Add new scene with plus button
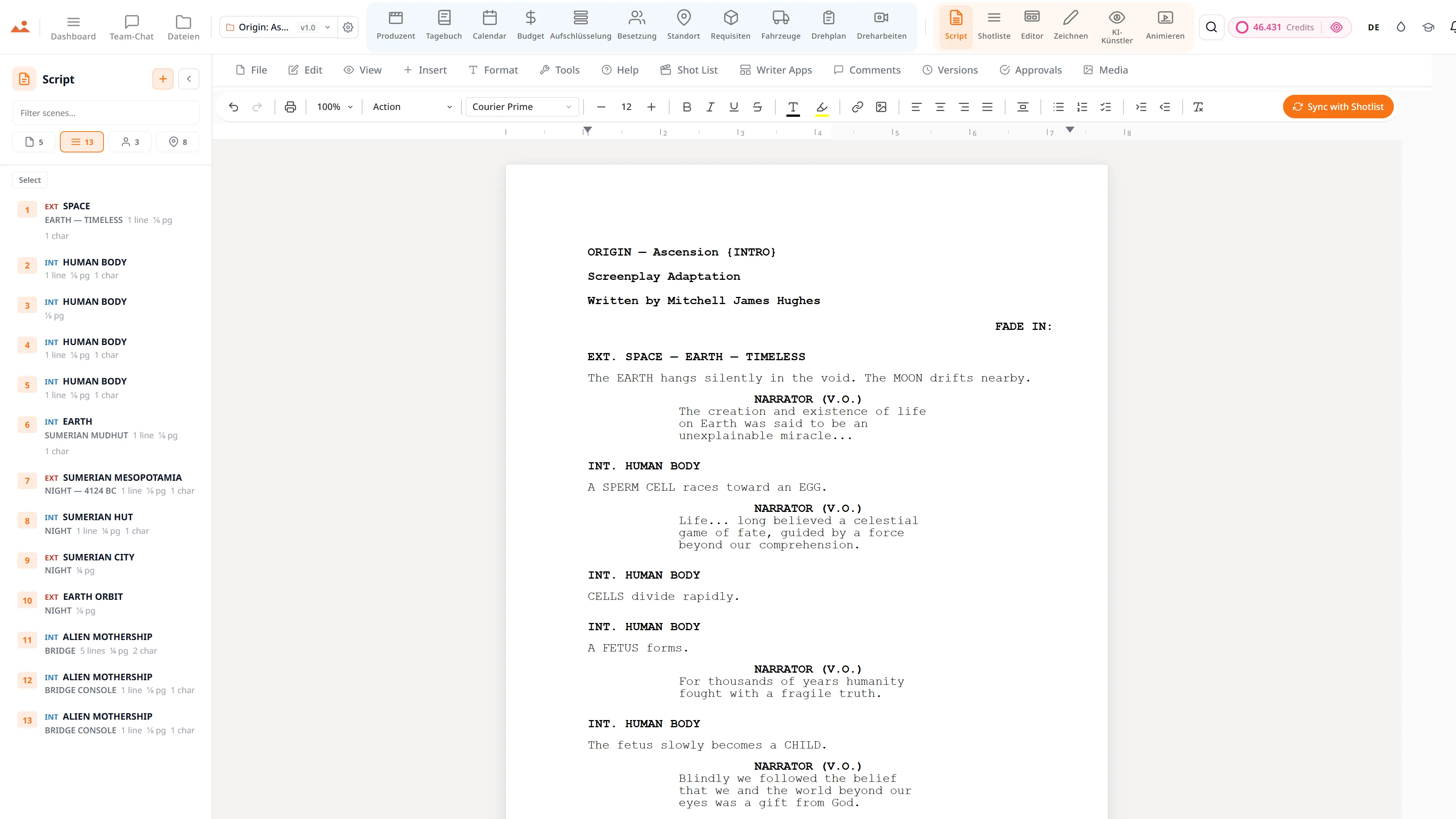This screenshot has width=1456, height=819. click(163, 79)
